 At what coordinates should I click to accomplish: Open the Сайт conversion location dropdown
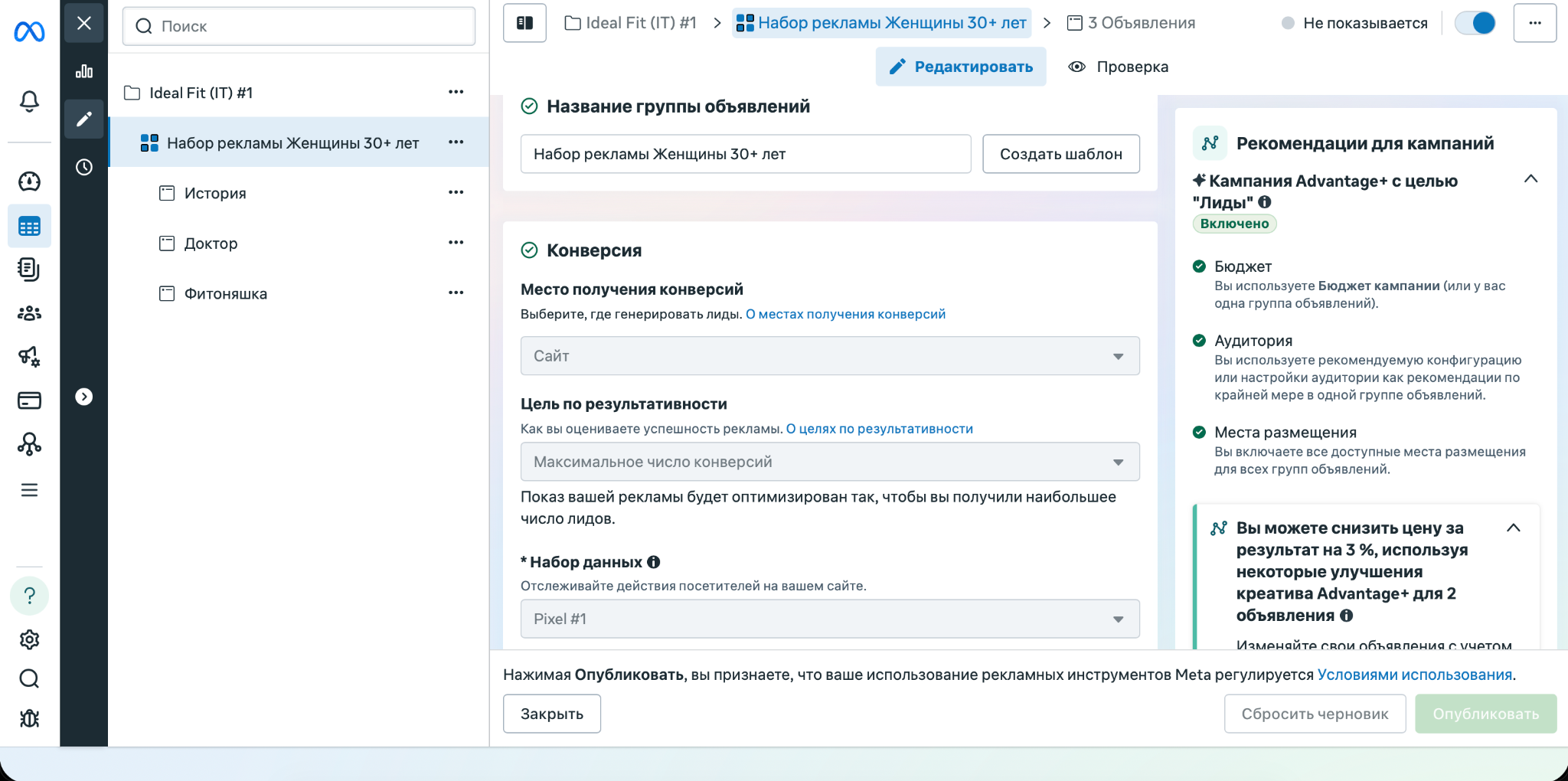tap(829, 356)
